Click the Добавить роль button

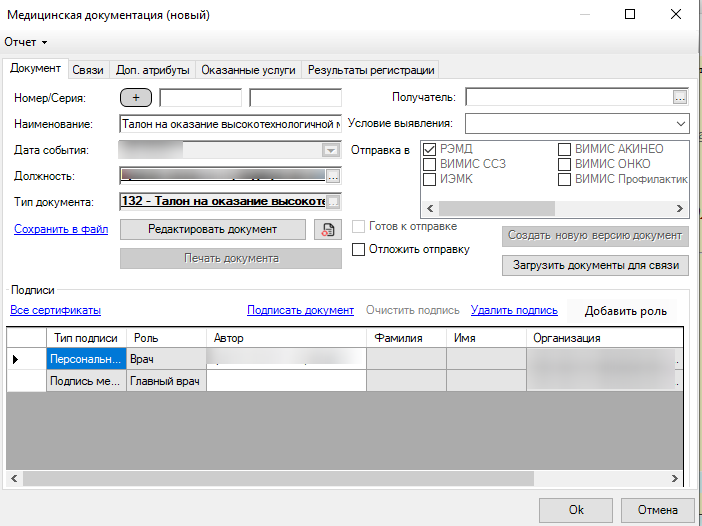click(x=625, y=311)
